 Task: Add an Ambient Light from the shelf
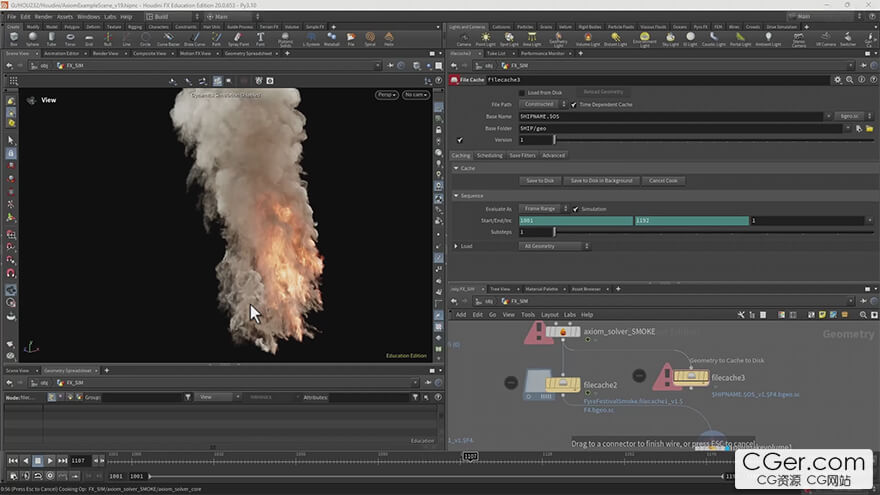tap(768, 39)
